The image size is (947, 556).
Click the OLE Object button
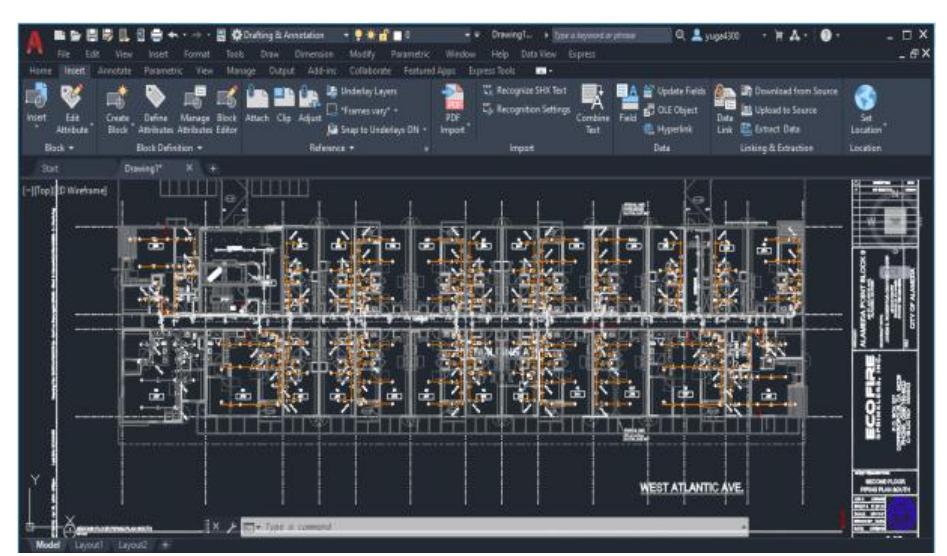click(x=670, y=110)
